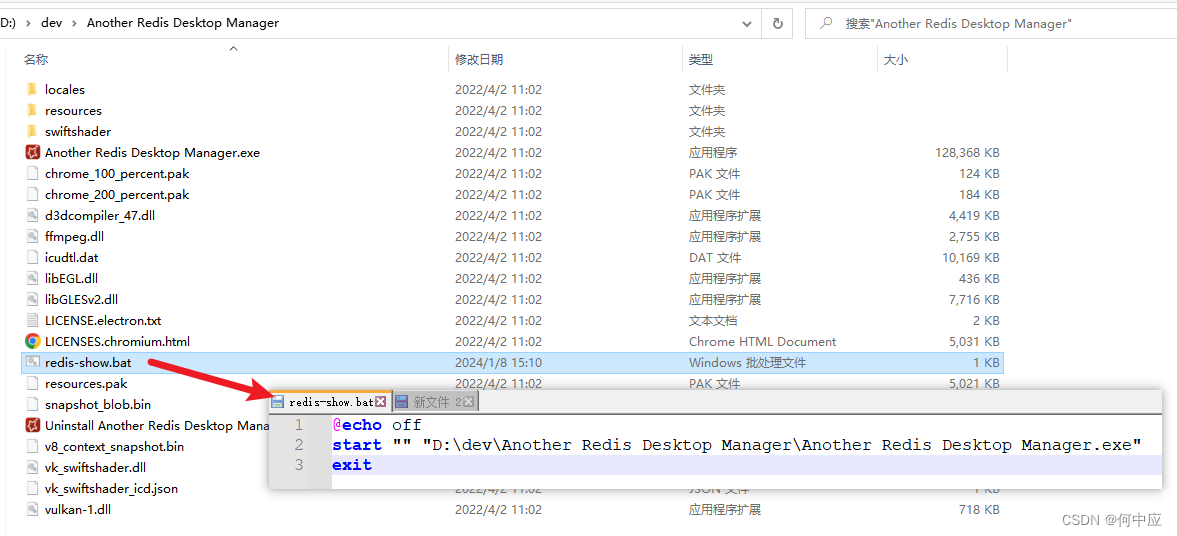Switch to redis-show.bat editor tab
The image size is (1177, 536).
click(330, 402)
